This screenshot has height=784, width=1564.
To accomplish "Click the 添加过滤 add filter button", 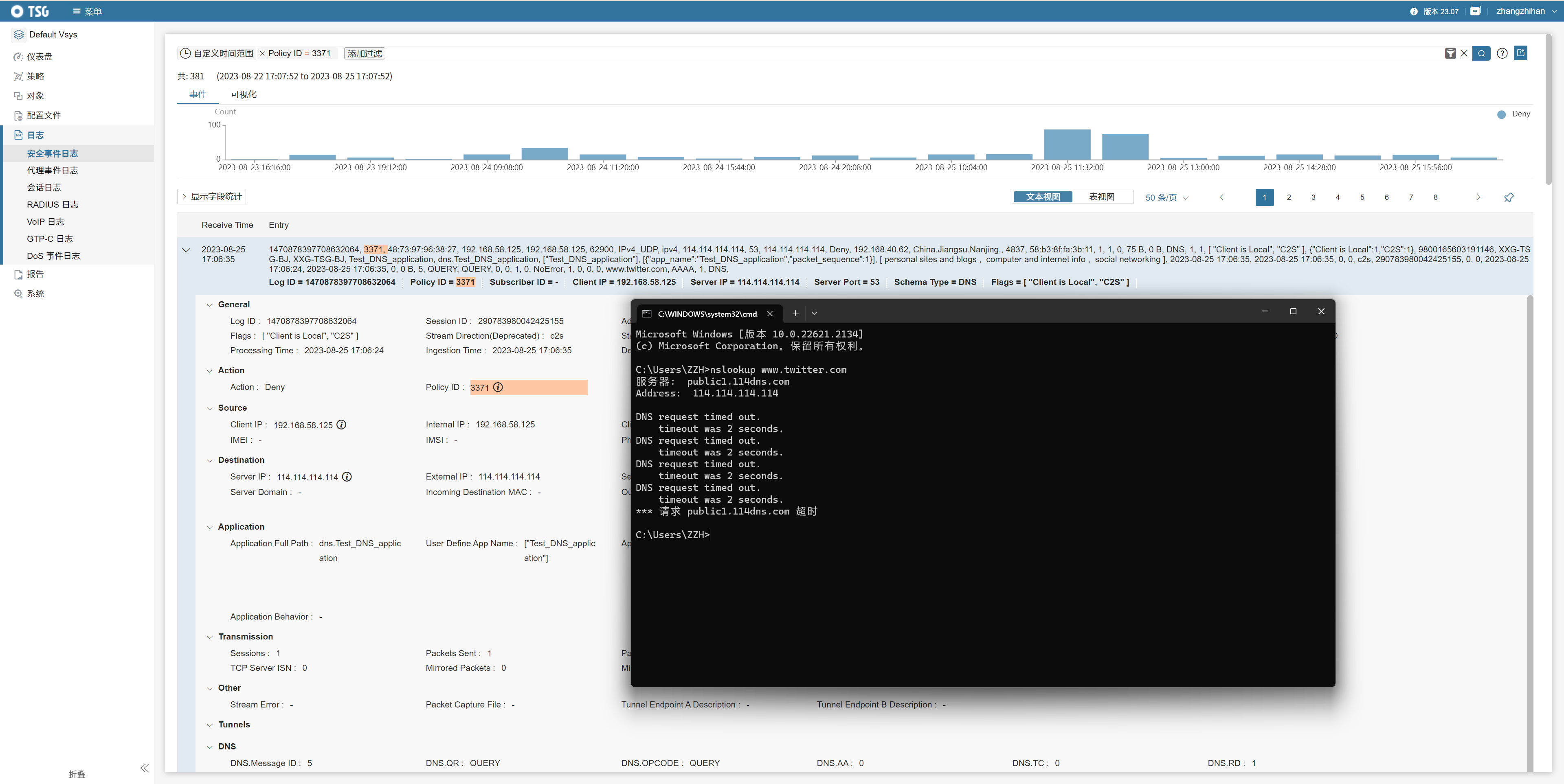I will (364, 53).
